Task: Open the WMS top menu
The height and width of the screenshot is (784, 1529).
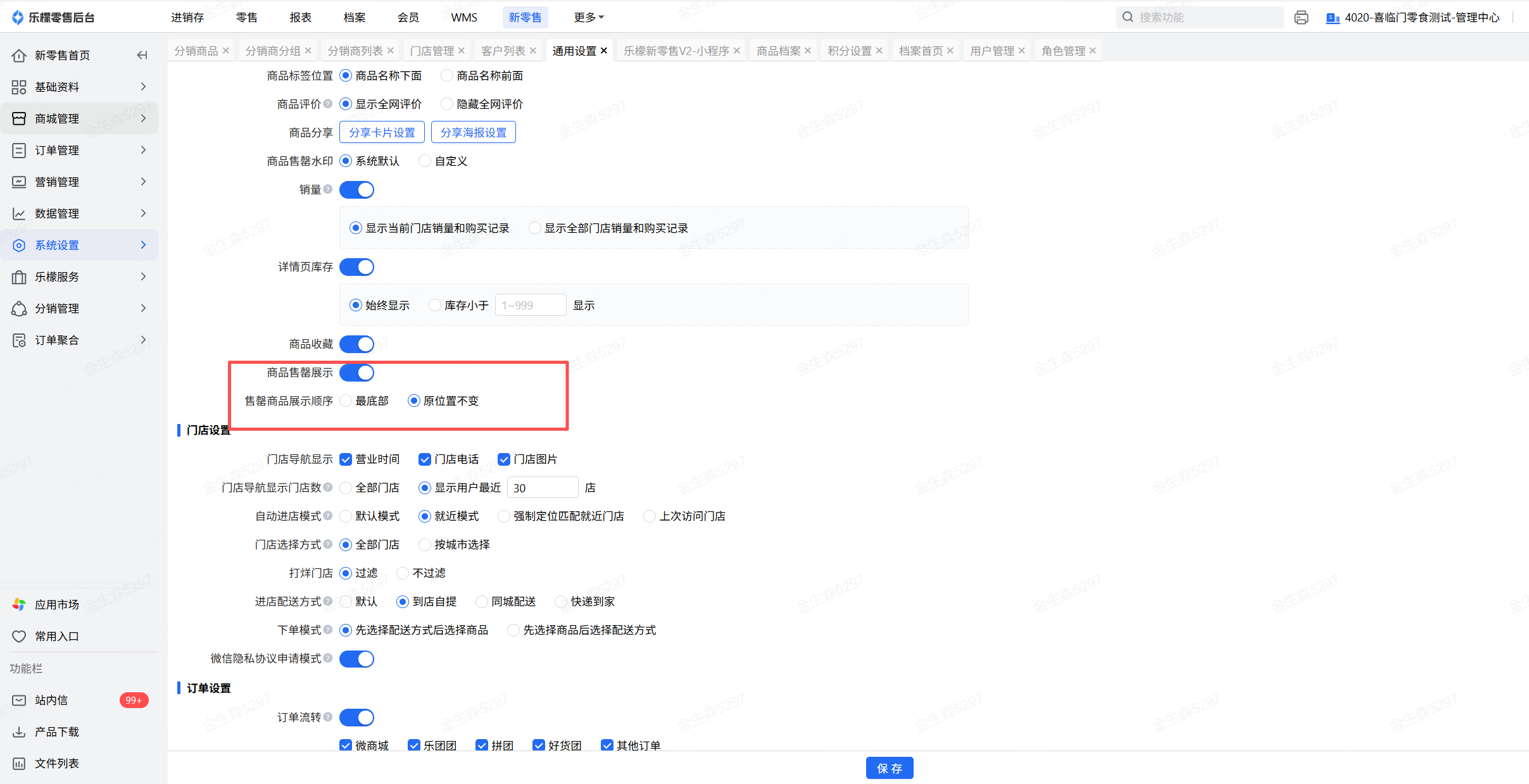Action: pyautogui.click(x=464, y=18)
